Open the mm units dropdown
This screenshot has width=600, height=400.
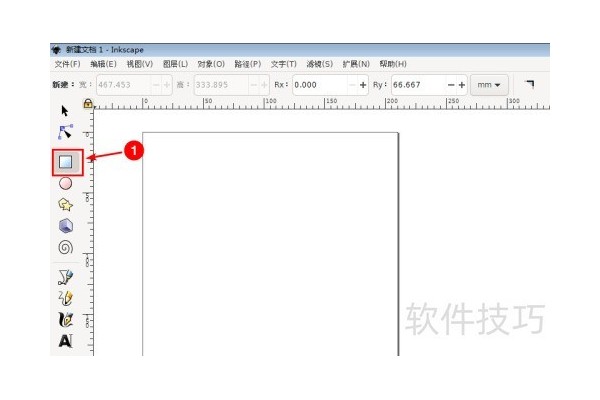(x=489, y=85)
